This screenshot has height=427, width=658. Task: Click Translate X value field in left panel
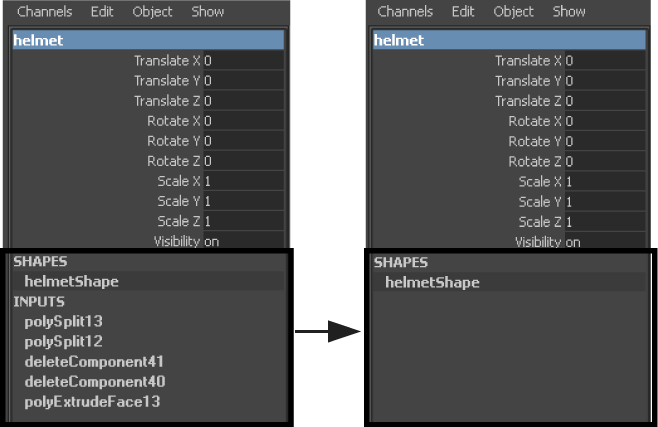(242, 61)
